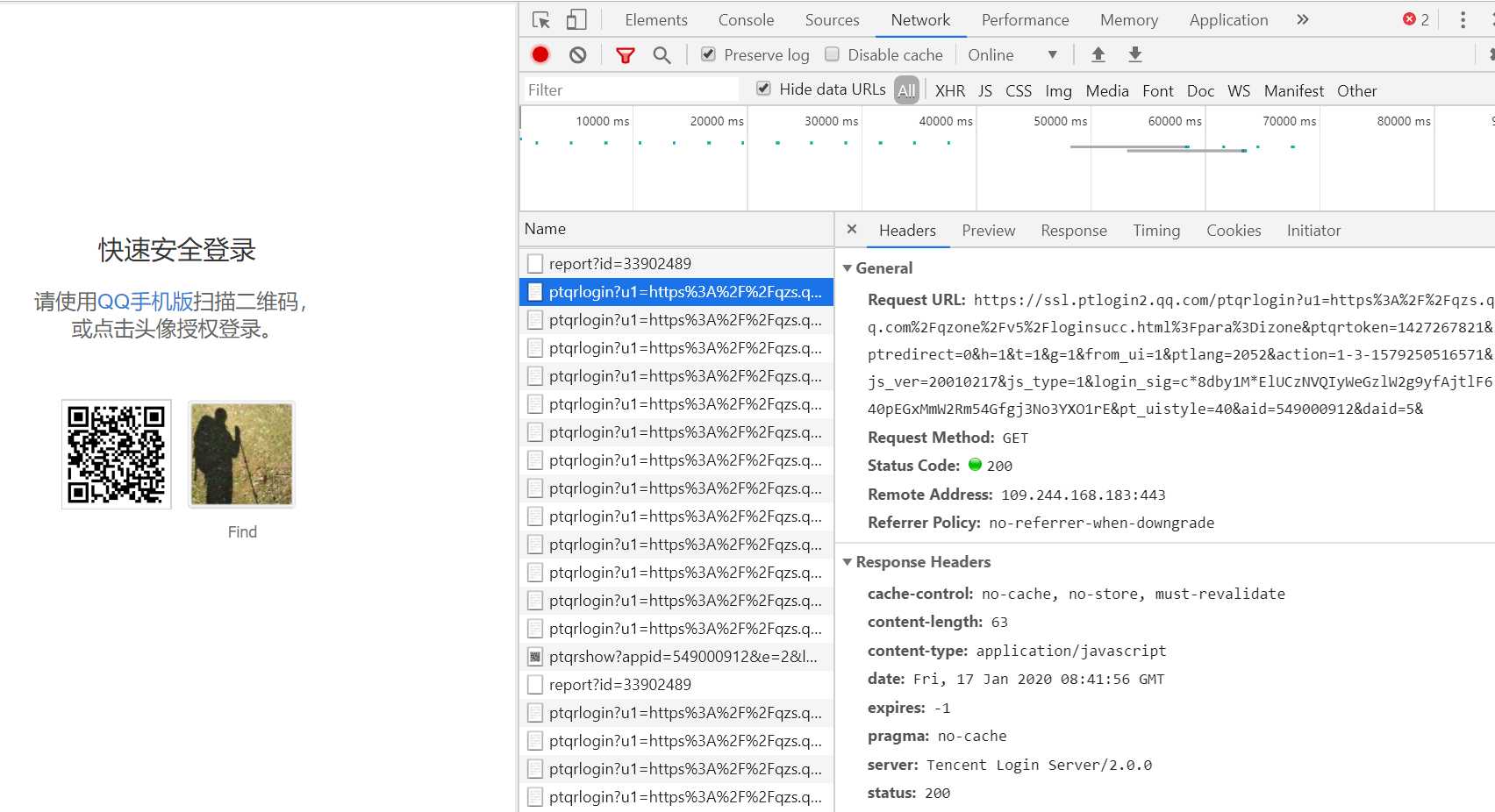Switch to Elements tab

coord(656,19)
